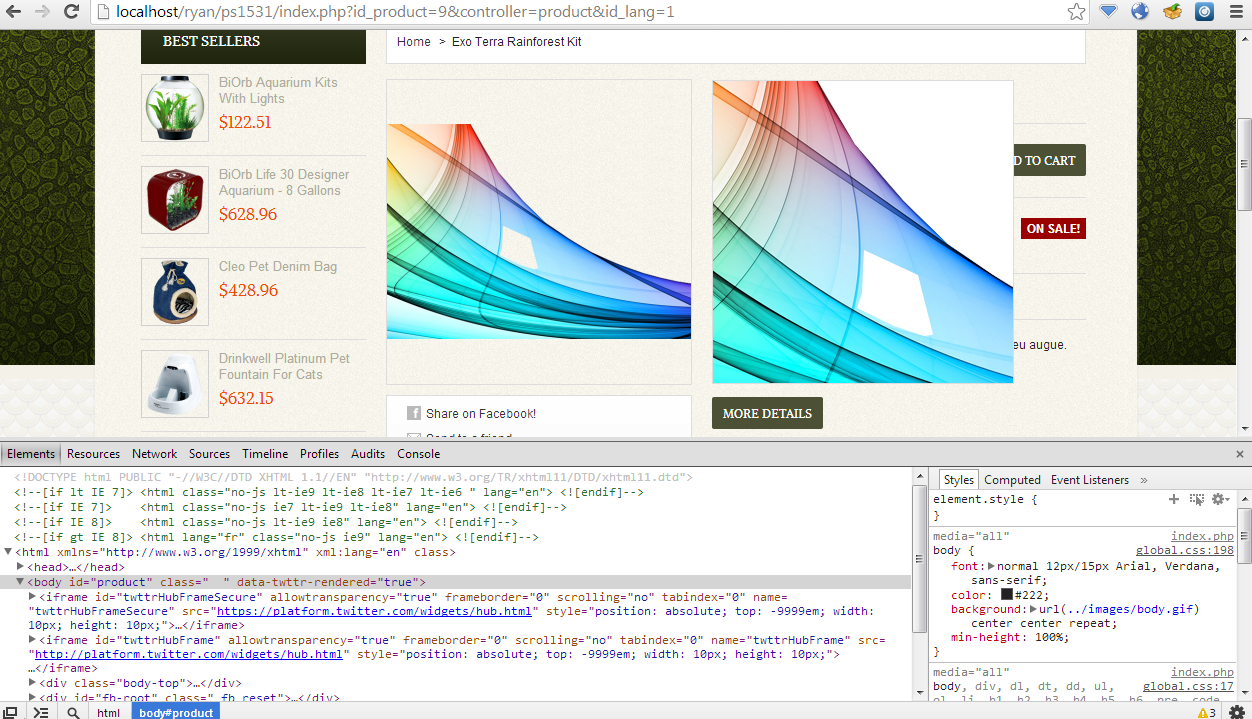Click the Add to Cart button
Screen dimensions: 1252x719
click(1048, 160)
